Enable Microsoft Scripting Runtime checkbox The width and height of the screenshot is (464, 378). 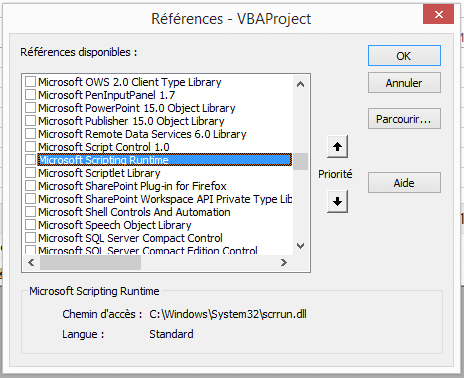[x=30, y=160]
